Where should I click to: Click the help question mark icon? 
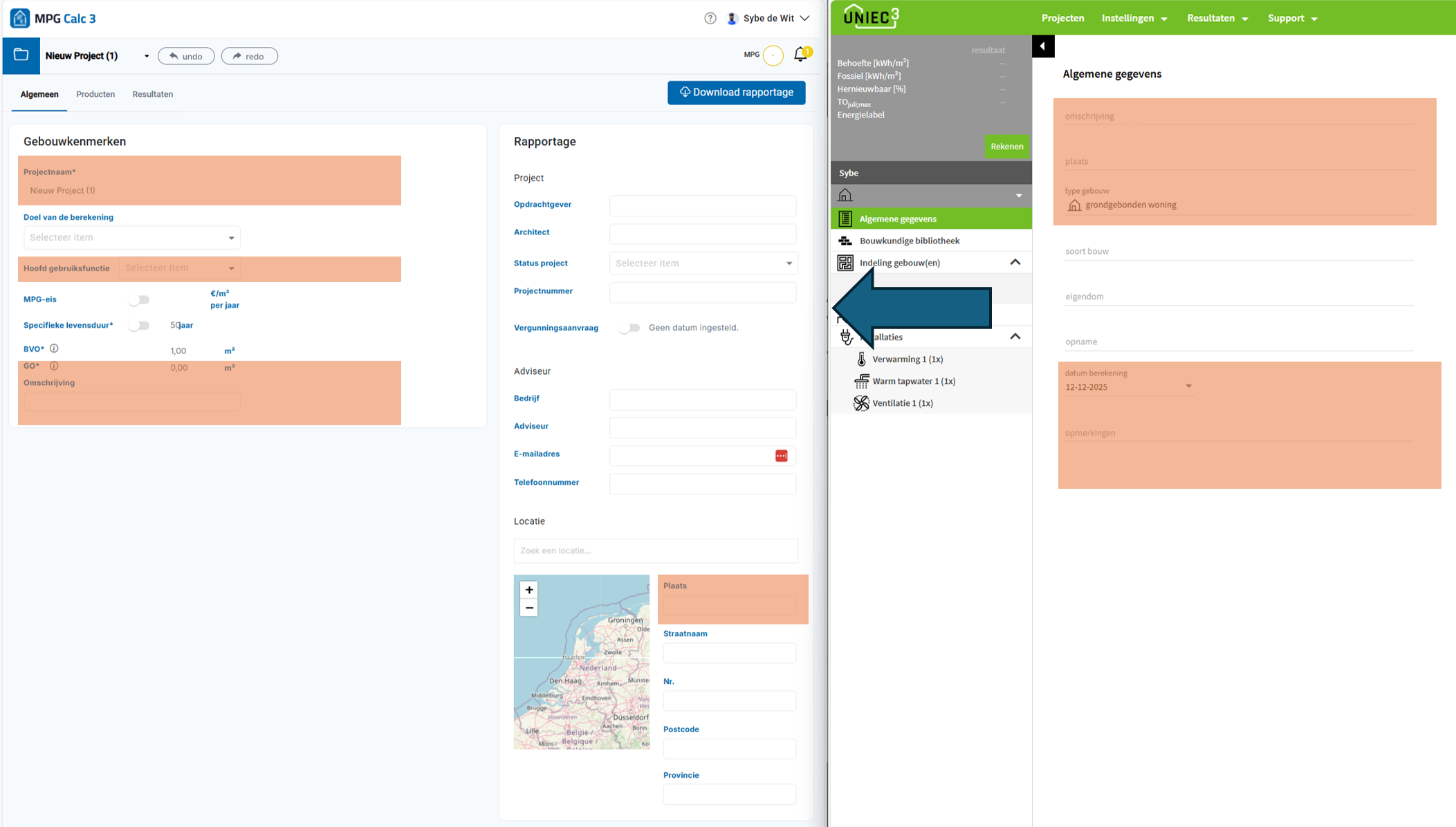pyautogui.click(x=710, y=19)
